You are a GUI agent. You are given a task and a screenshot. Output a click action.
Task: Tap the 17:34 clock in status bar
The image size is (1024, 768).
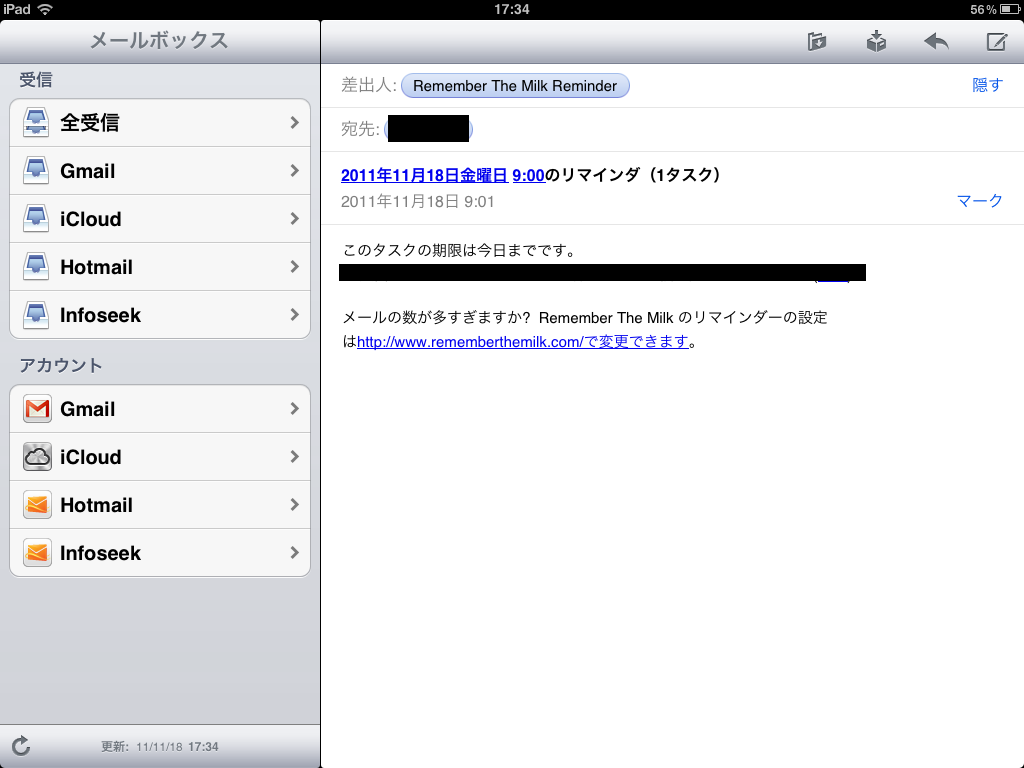coord(511,9)
